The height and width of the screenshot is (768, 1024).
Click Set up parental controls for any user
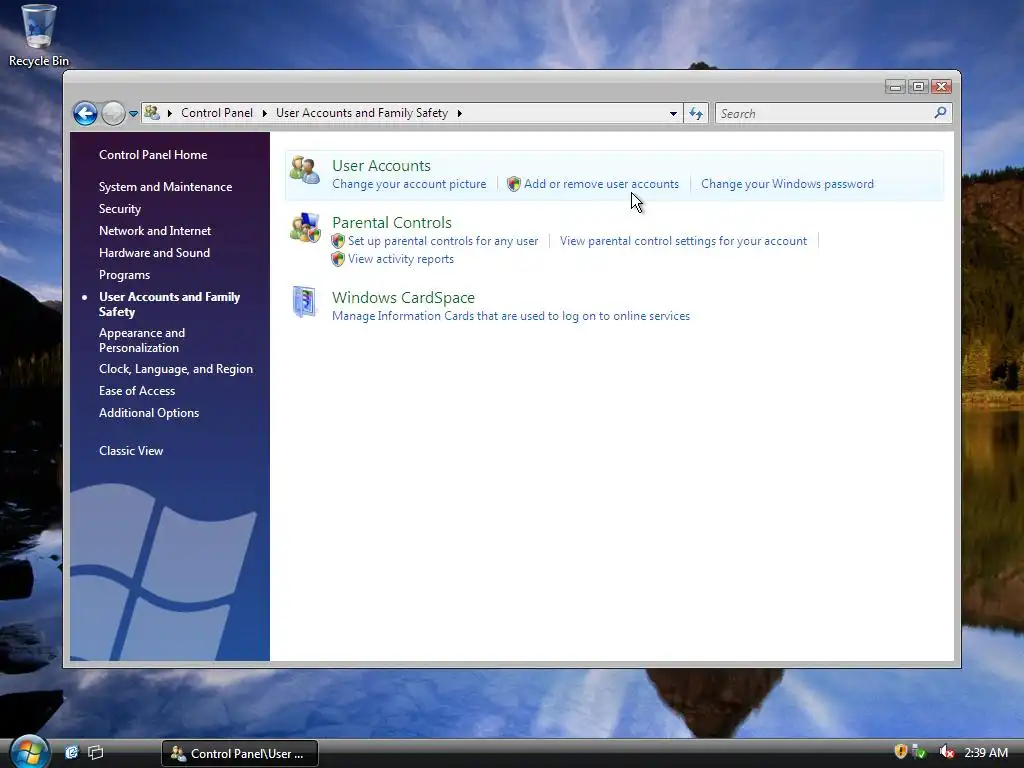click(x=443, y=241)
